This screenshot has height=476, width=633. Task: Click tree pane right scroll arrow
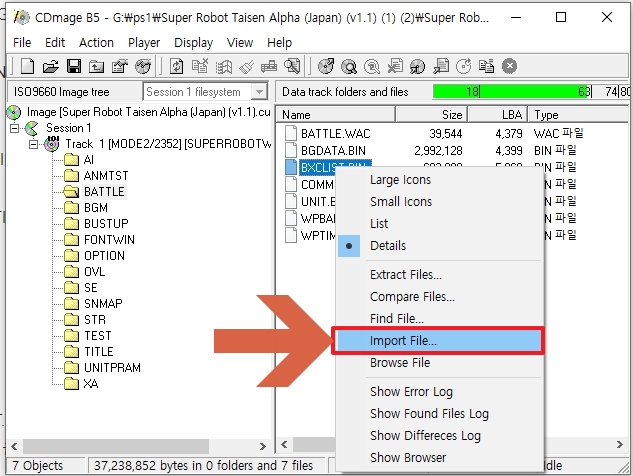(262, 446)
